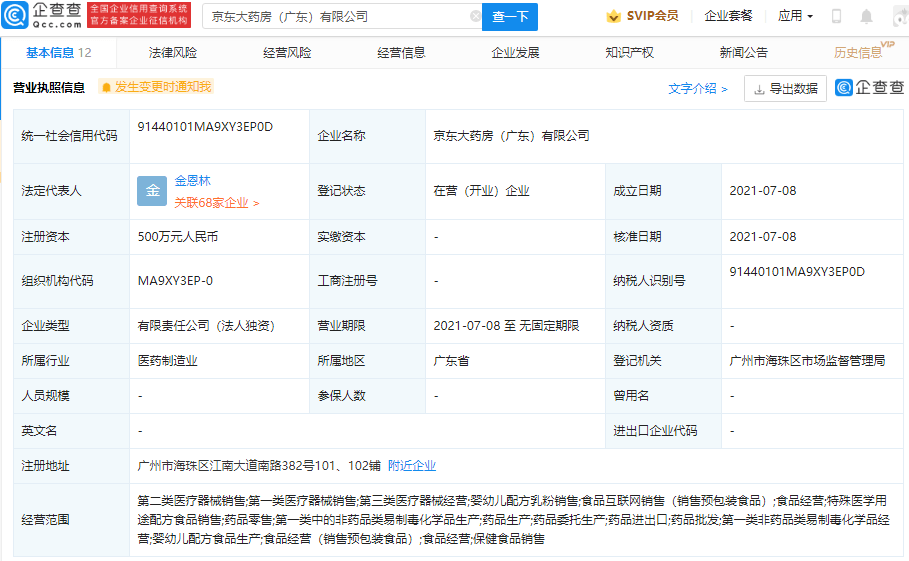Viewport: 909px width, 561px height.
Task: Expand 文字介绍 text introduction
Action: (x=698, y=89)
